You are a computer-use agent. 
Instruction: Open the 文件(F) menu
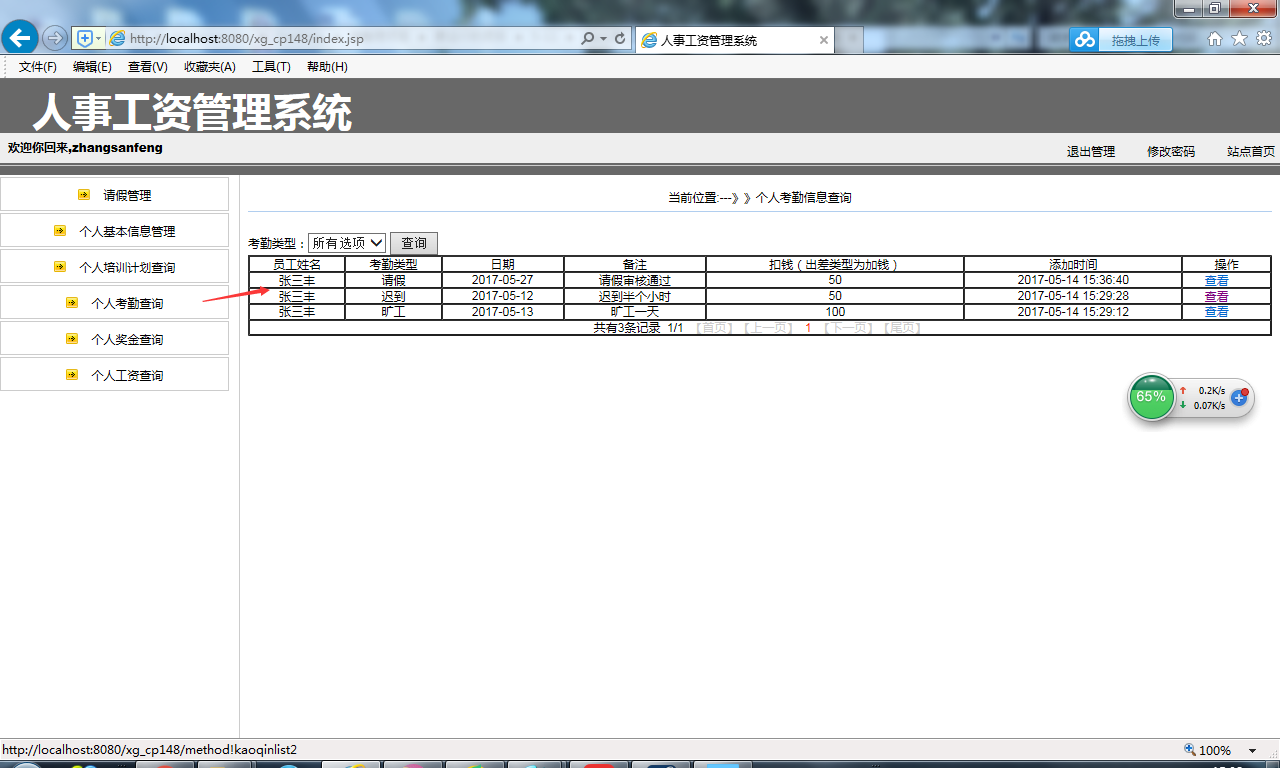coord(38,67)
